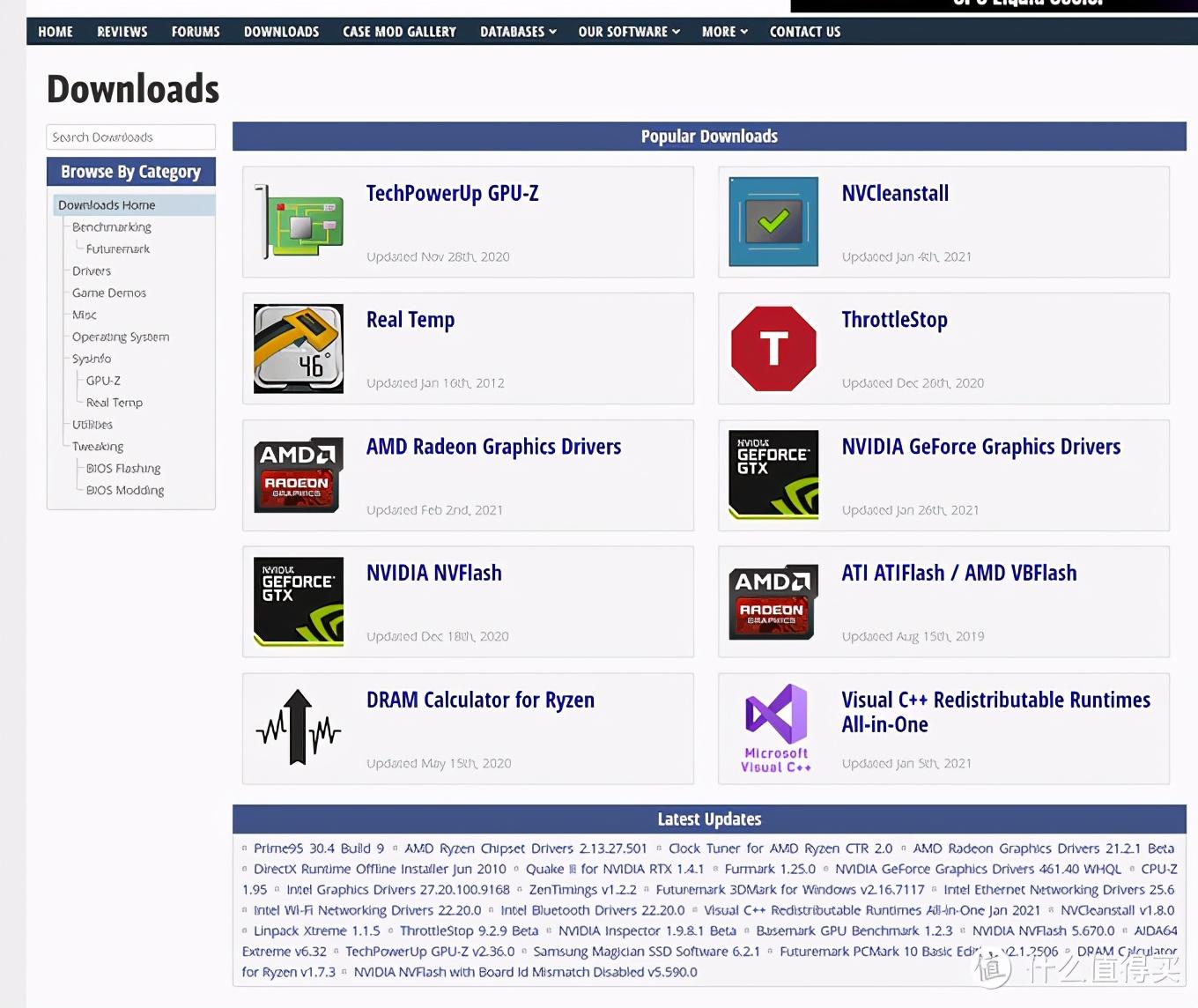Viewport: 1198px width, 1008px height.
Task: Open the ATI ATIFlash / AMD VBFlash link
Action: point(959,573)
